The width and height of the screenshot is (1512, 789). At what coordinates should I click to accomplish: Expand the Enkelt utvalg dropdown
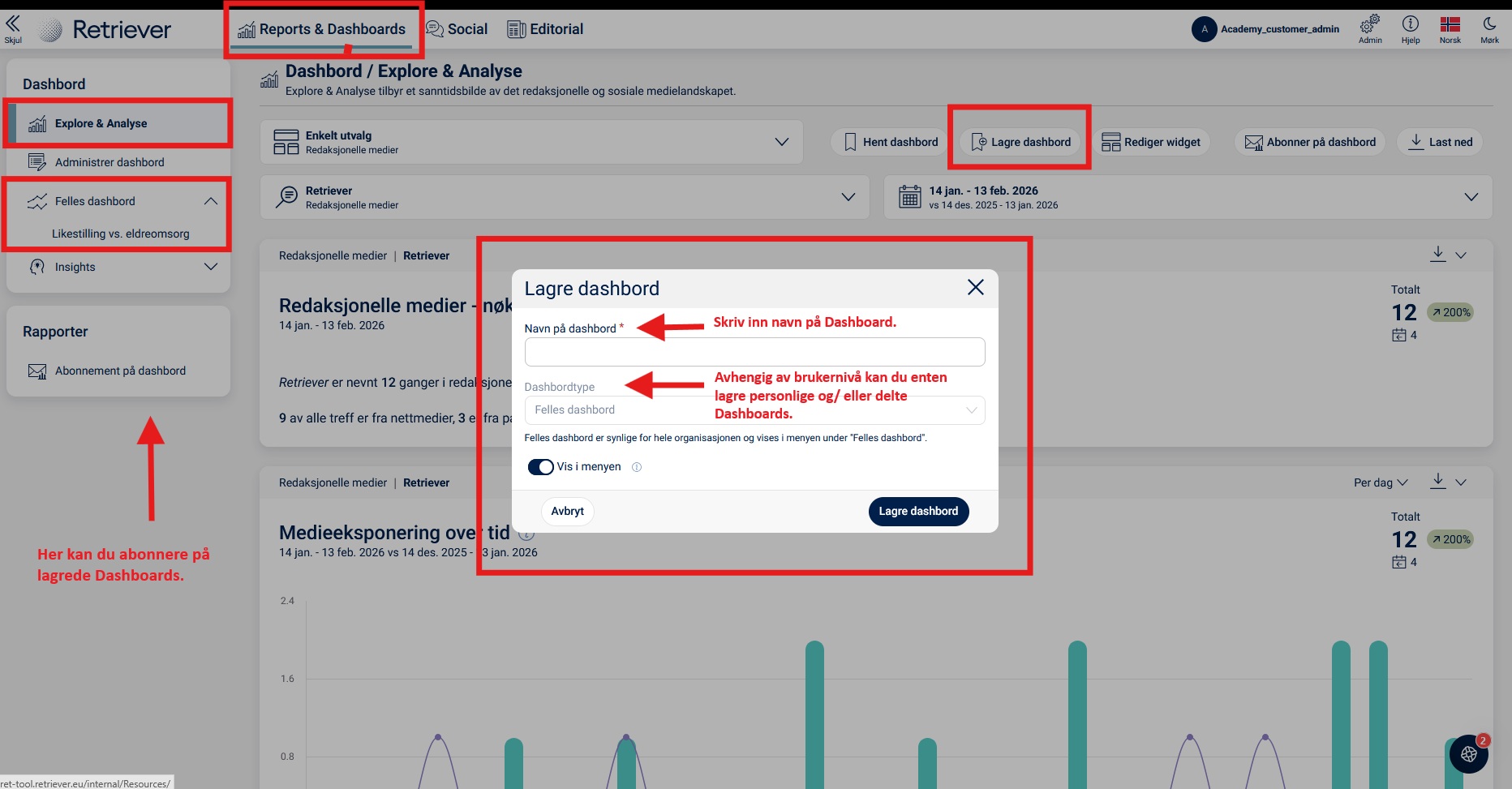tap(532, 142)
